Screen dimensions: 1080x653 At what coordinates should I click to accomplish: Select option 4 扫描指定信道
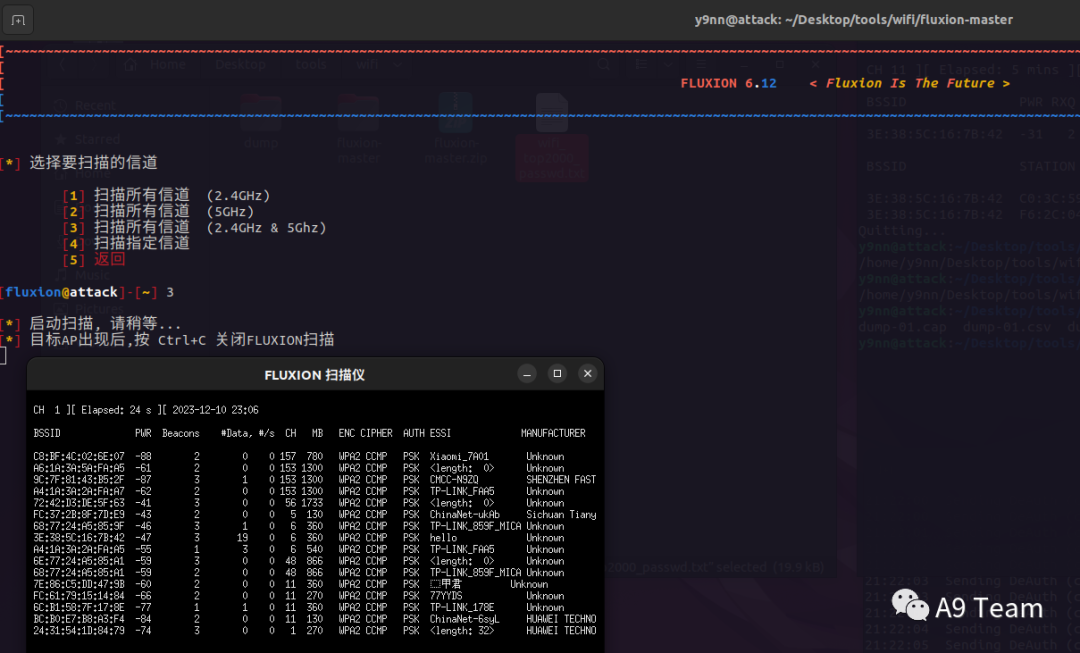tap(126, 243)
